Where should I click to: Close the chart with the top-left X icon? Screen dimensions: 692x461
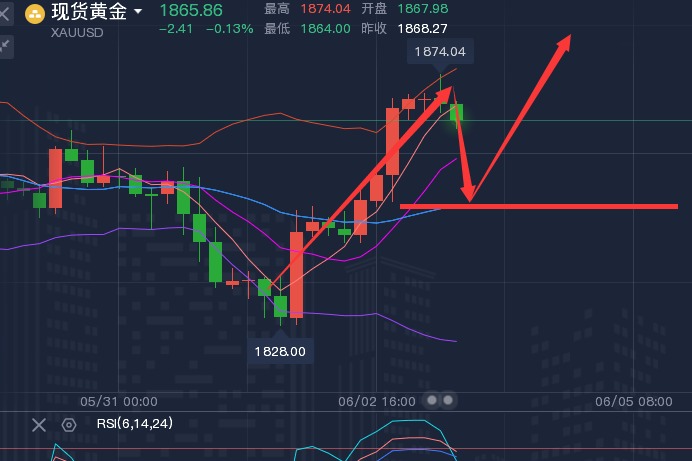[x=5, y=14]
